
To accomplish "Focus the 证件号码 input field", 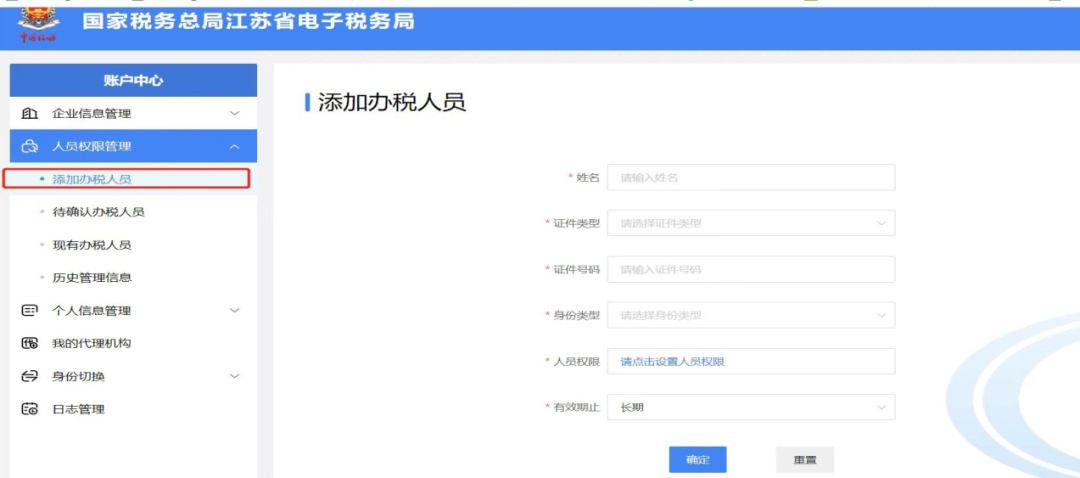I will coord(751,269).
